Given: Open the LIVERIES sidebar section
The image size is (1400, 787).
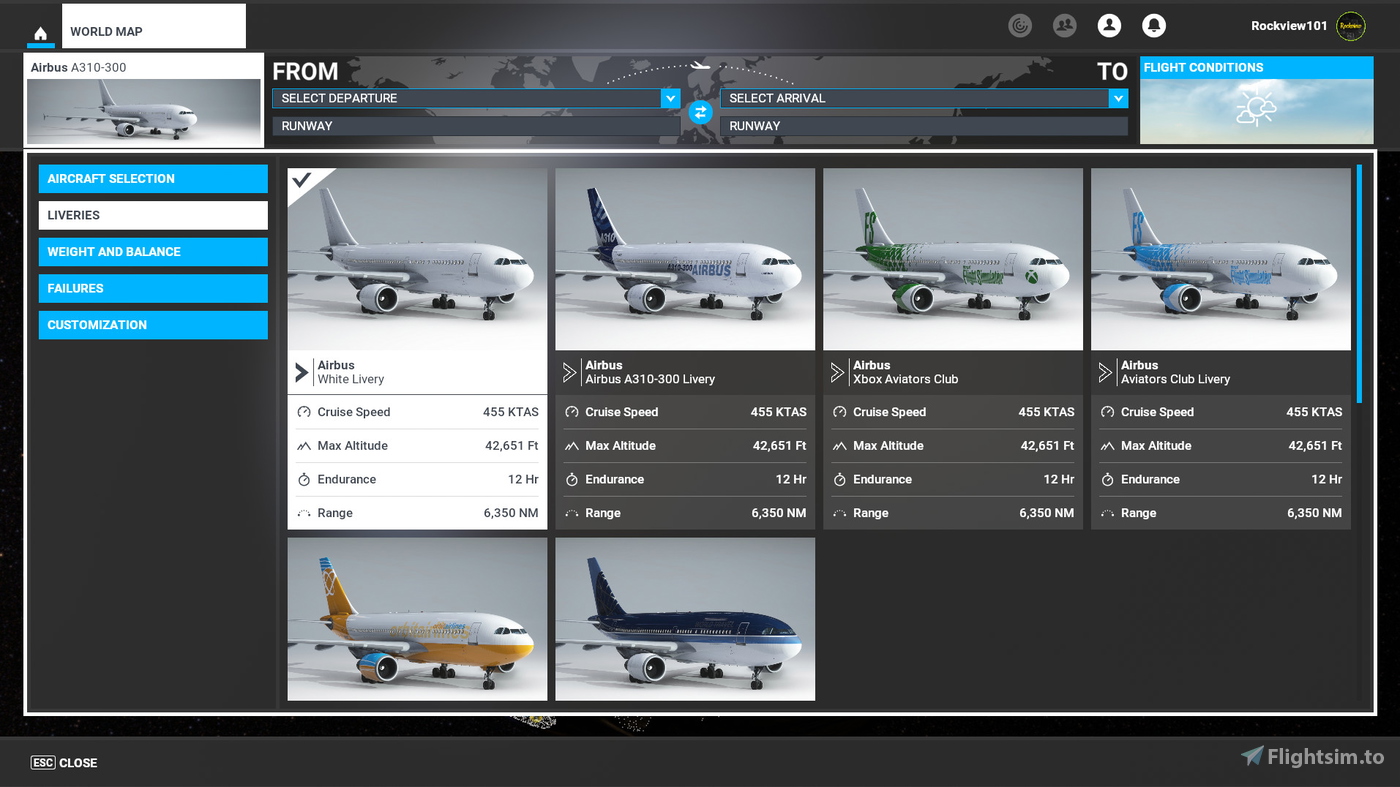Looking at the screenshot, I should [x=152, y=215].
